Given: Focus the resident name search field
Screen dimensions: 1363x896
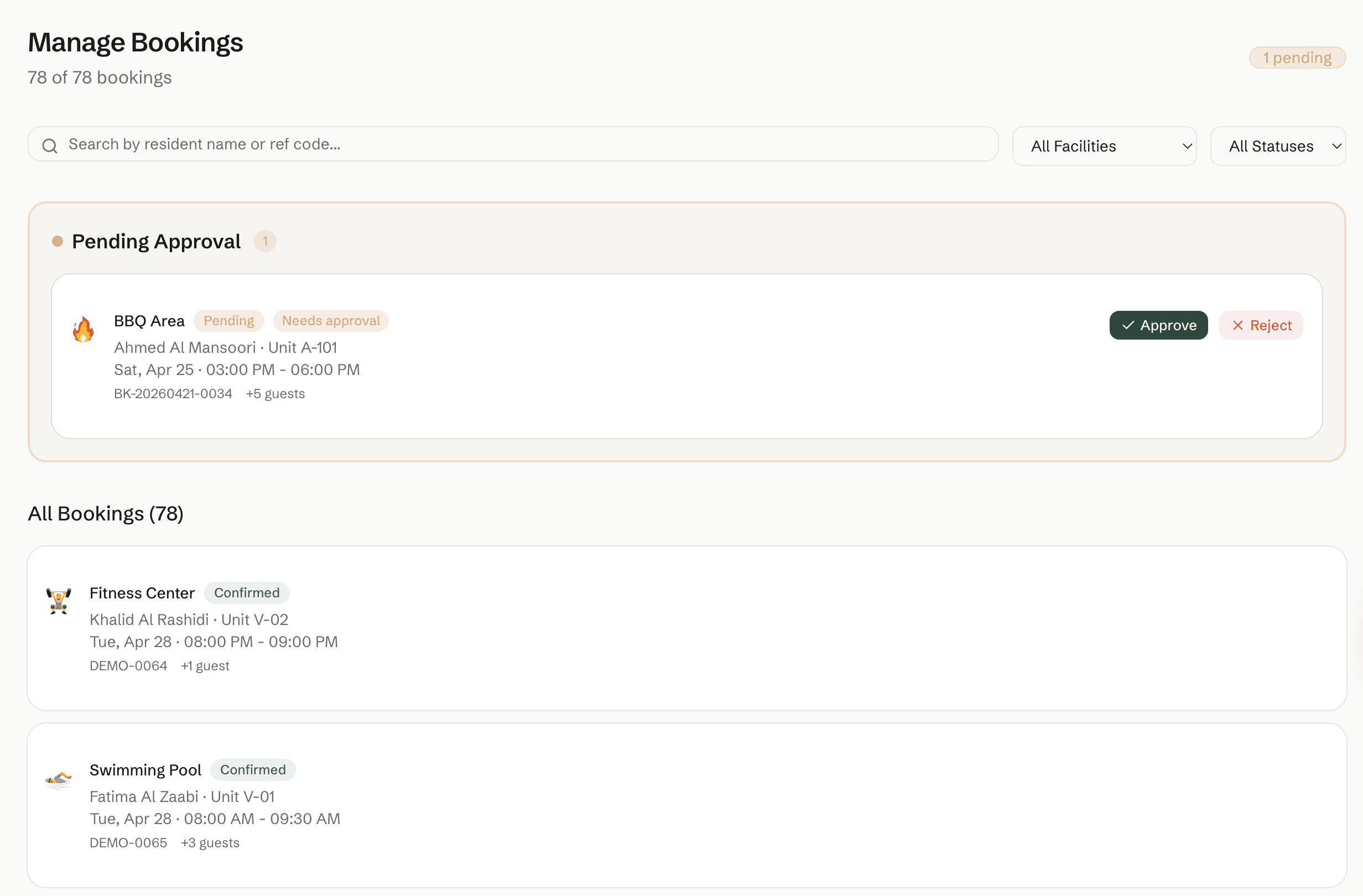Looking at the screenshot, I should 513,144.
